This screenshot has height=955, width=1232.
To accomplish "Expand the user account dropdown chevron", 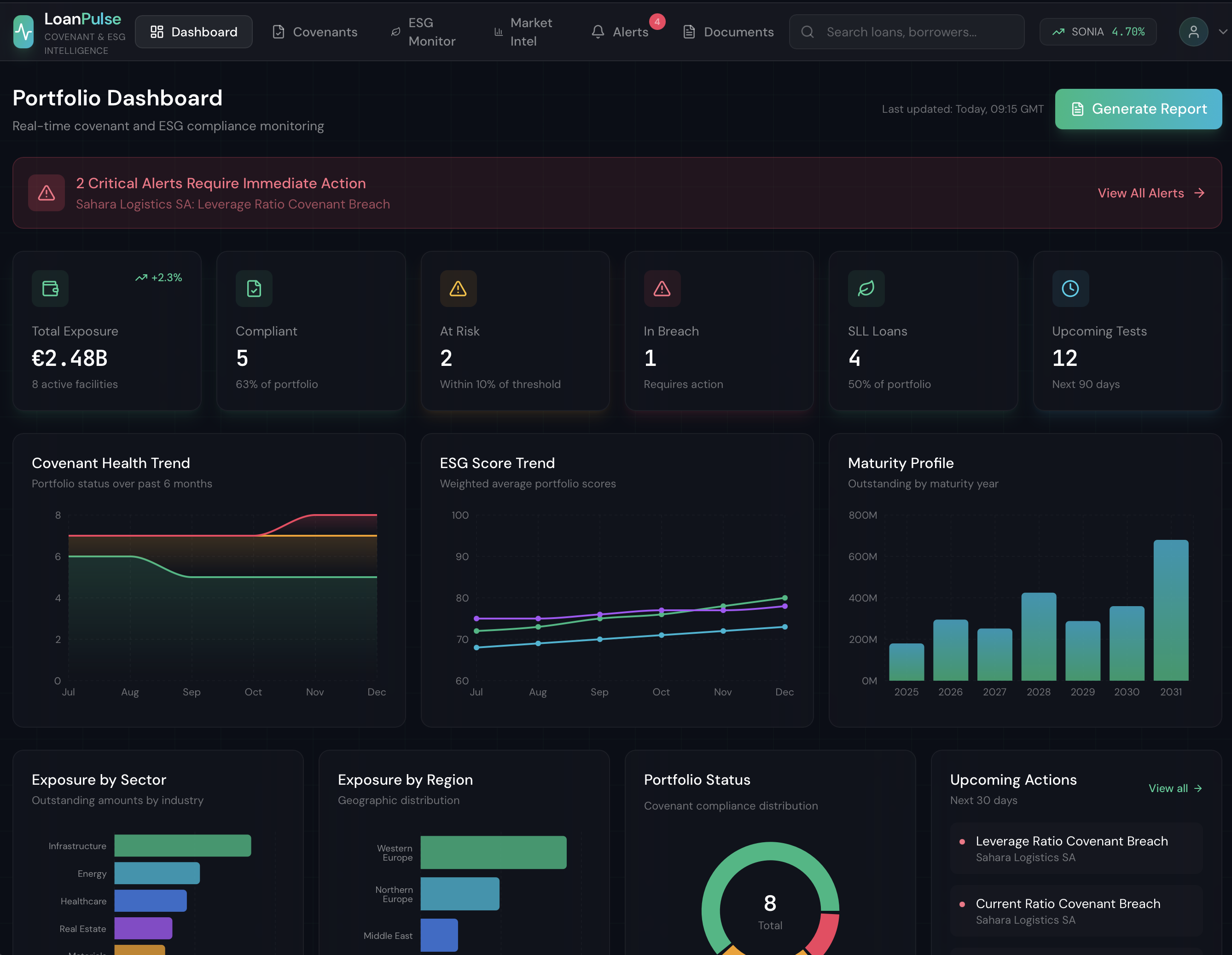I will click(1222, 32).
